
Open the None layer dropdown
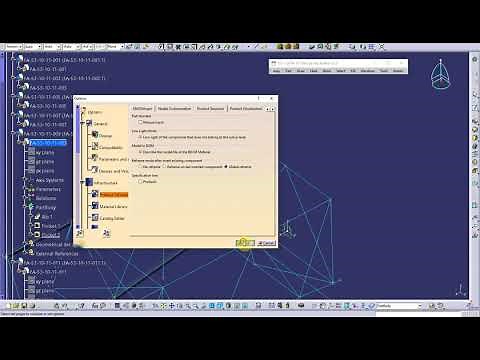[122, 47]
